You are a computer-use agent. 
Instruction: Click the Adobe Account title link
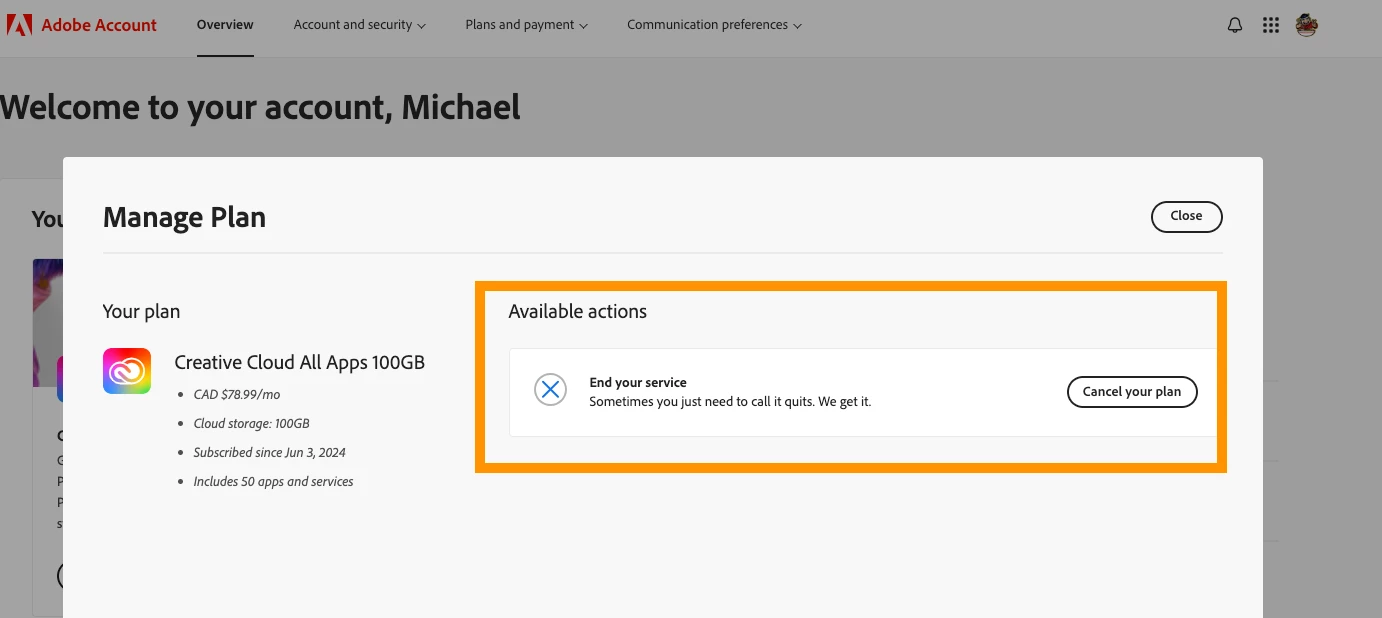pyautogui.click(x=99, y=25)
